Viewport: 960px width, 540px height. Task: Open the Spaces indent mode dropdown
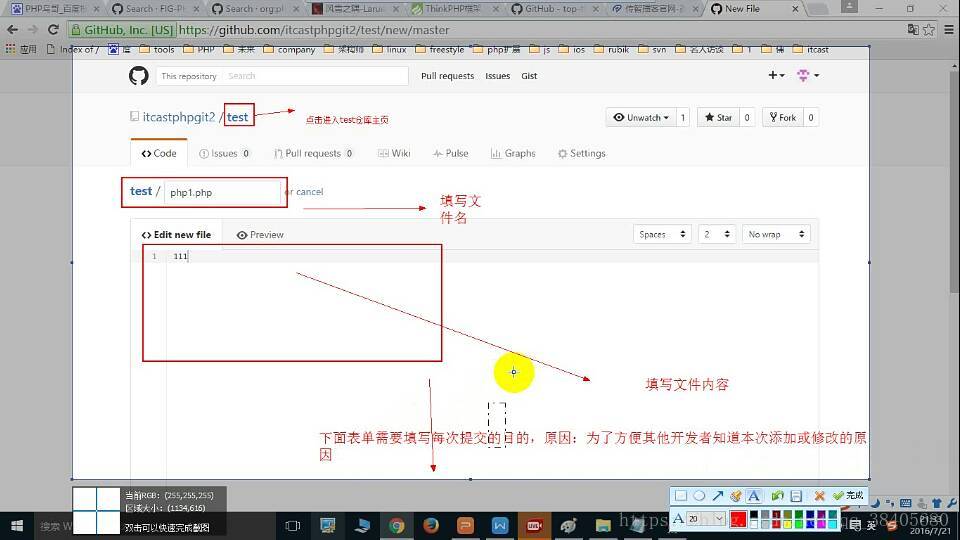click(662, 234)
